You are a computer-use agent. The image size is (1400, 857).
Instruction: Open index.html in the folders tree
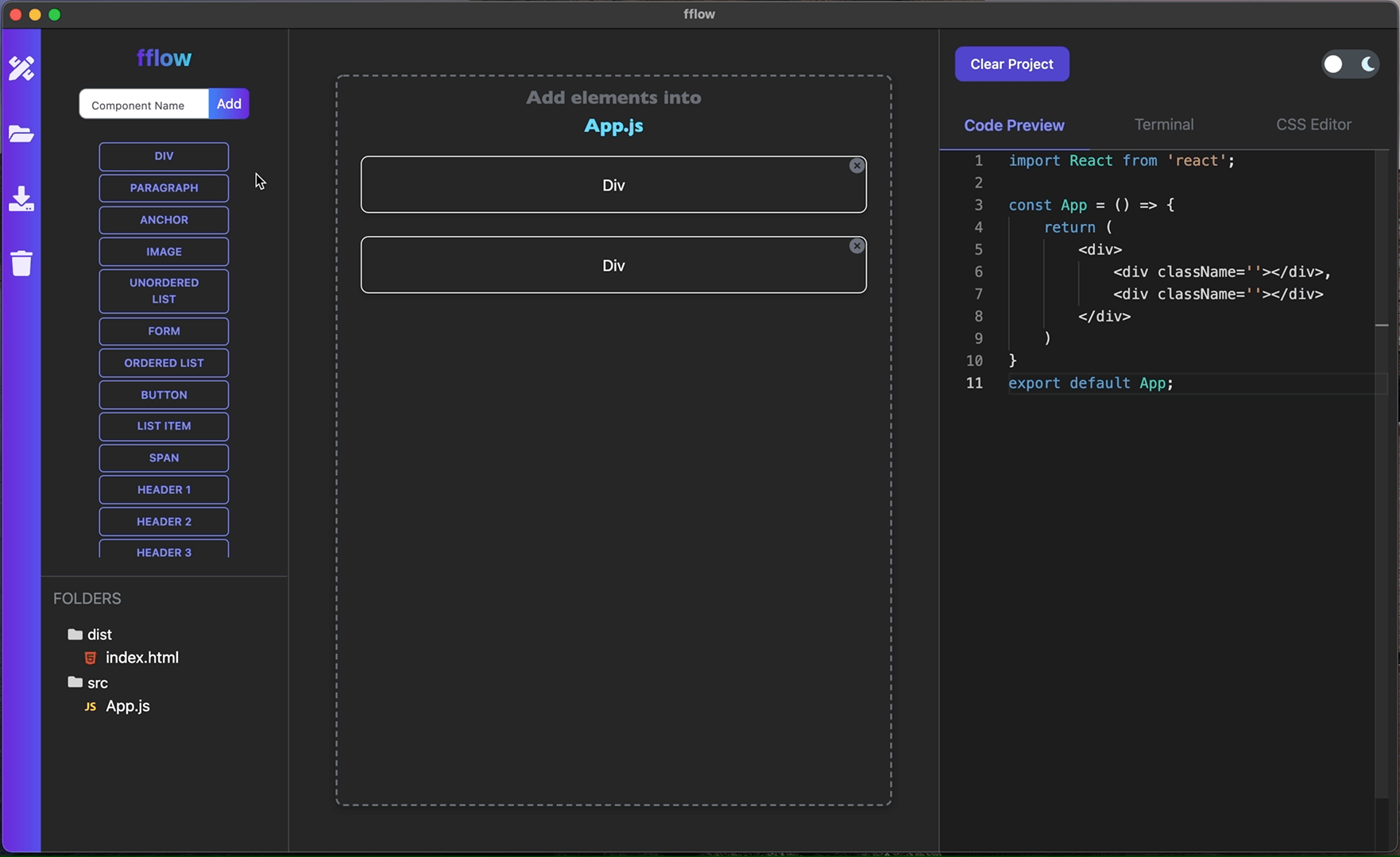pos(142,658)
